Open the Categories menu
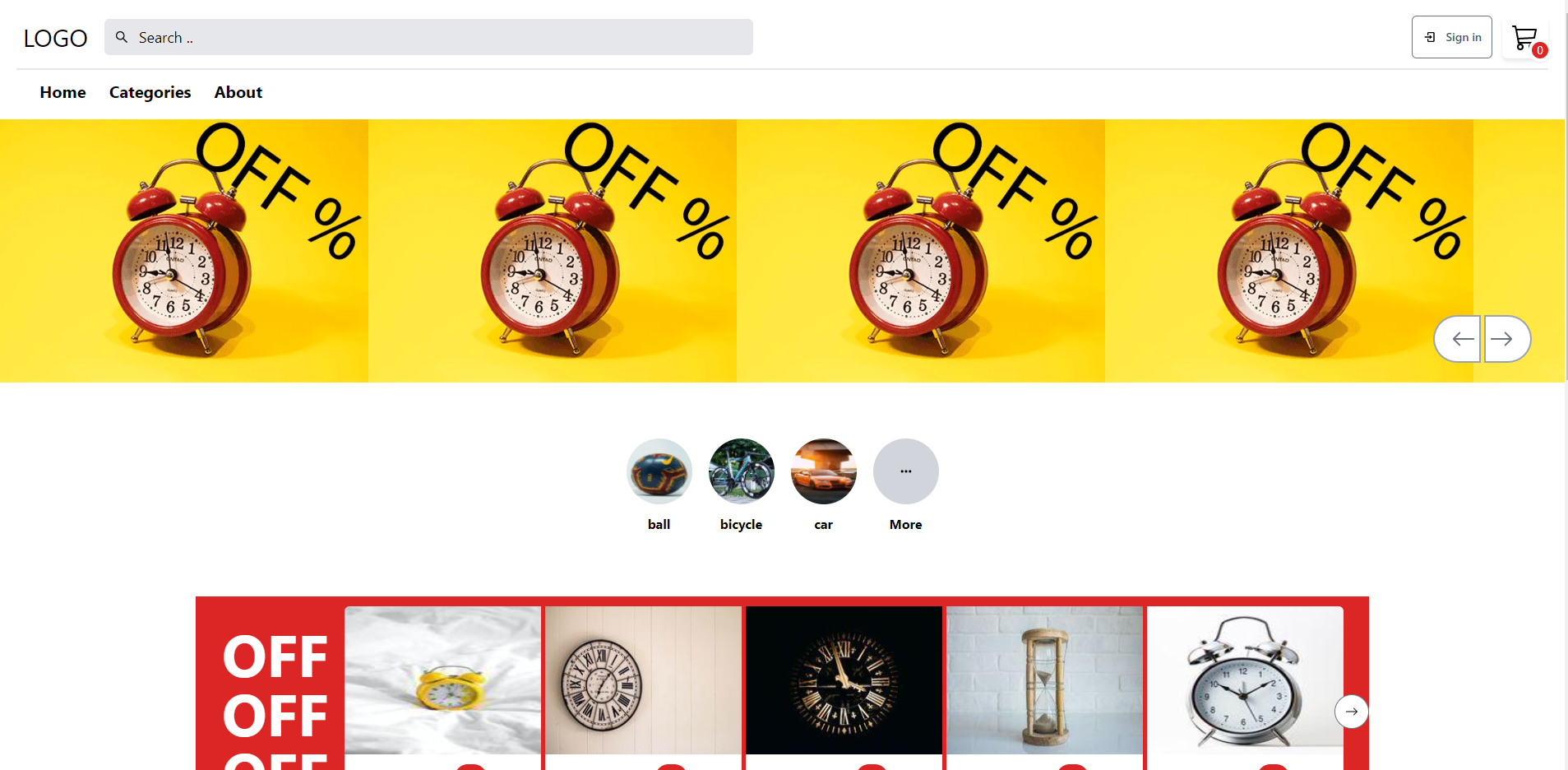Image resolution: width=1568 pixels, height=770 pixels. click(x=150, y=92)
